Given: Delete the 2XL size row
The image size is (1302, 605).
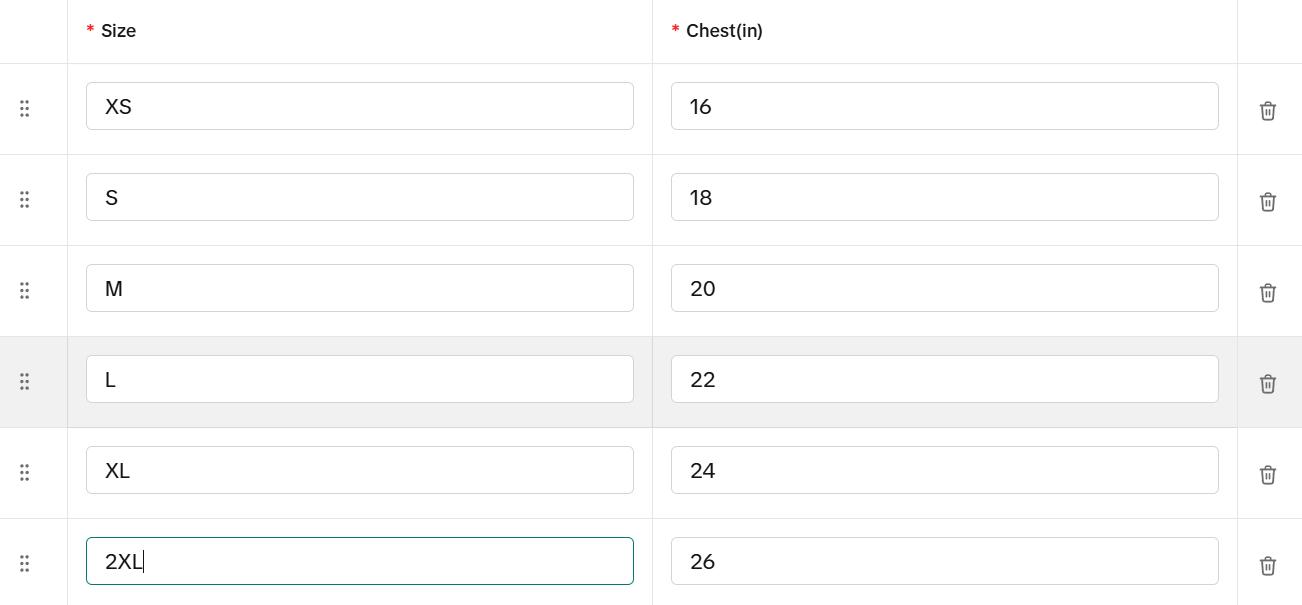Looking at the screenshot, I should (1267, 565).
